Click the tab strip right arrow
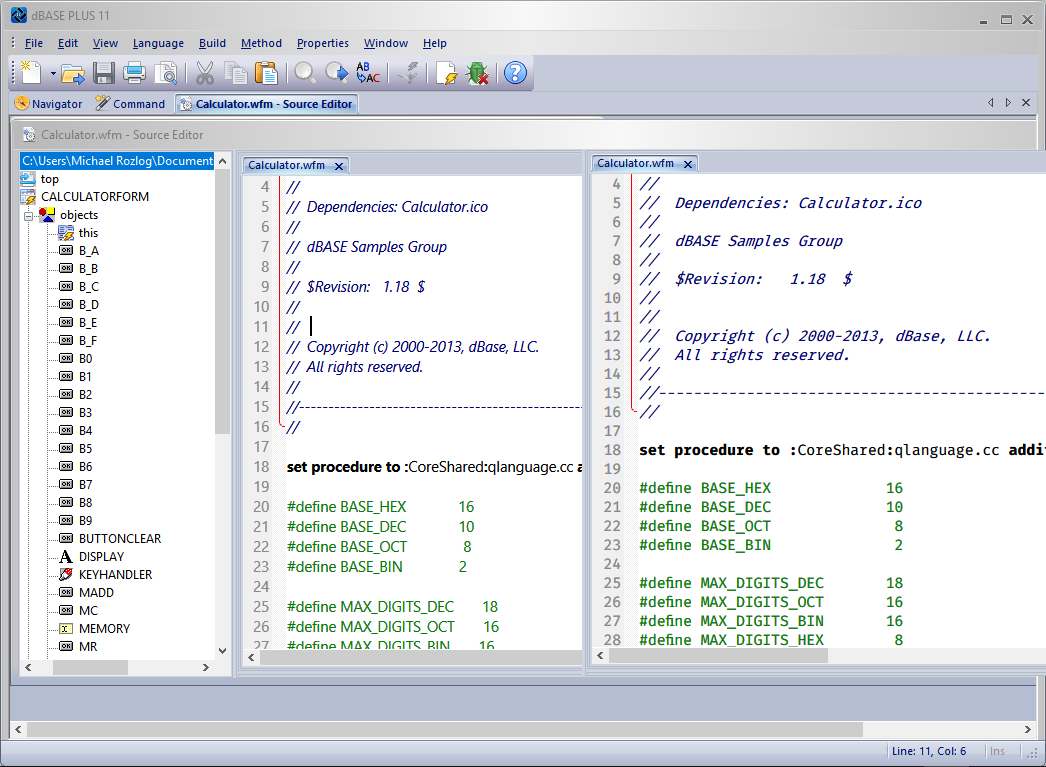Viewport: 1046px width, 767px height. click(x=1008, y=103)
